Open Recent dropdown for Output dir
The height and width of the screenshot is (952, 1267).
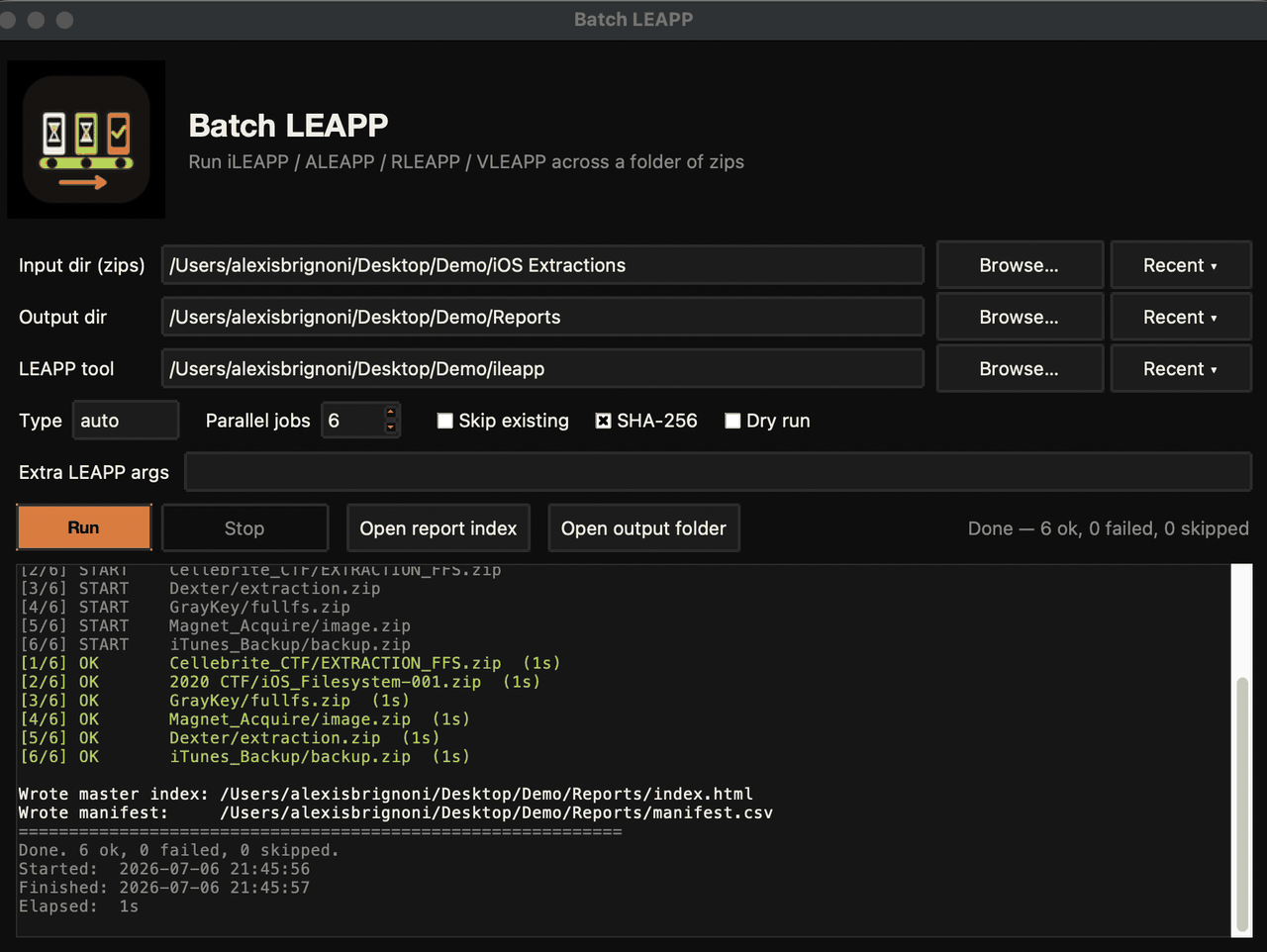(1181, 317)
